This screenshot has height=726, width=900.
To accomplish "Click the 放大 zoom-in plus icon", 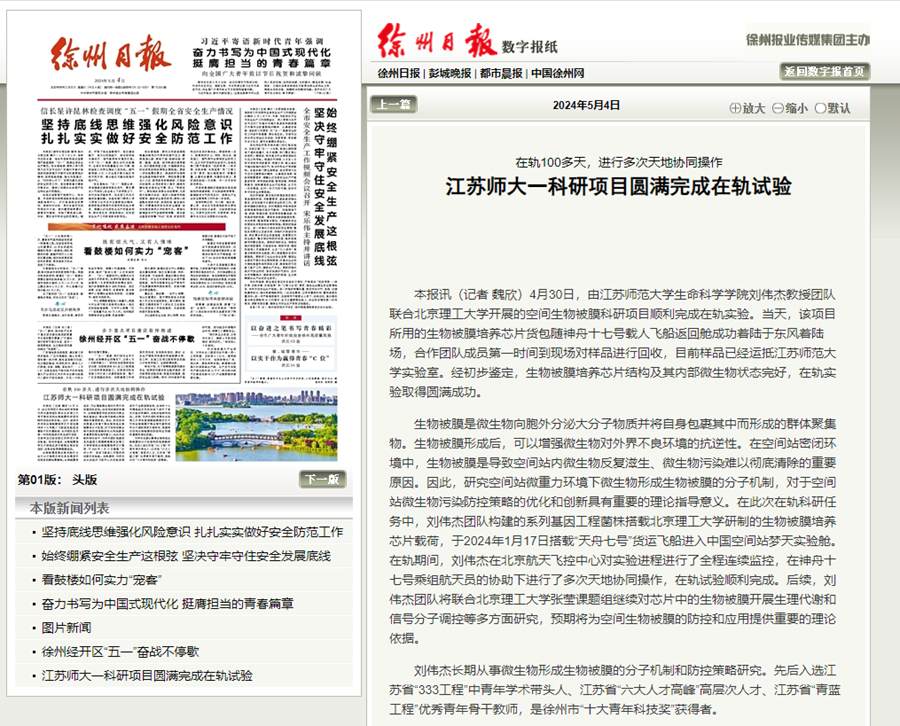I will tap(736, 108).
